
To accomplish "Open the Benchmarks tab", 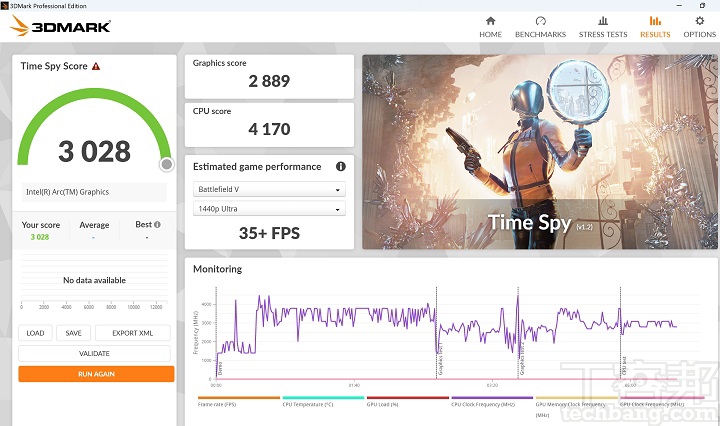I will coord(540,27).
